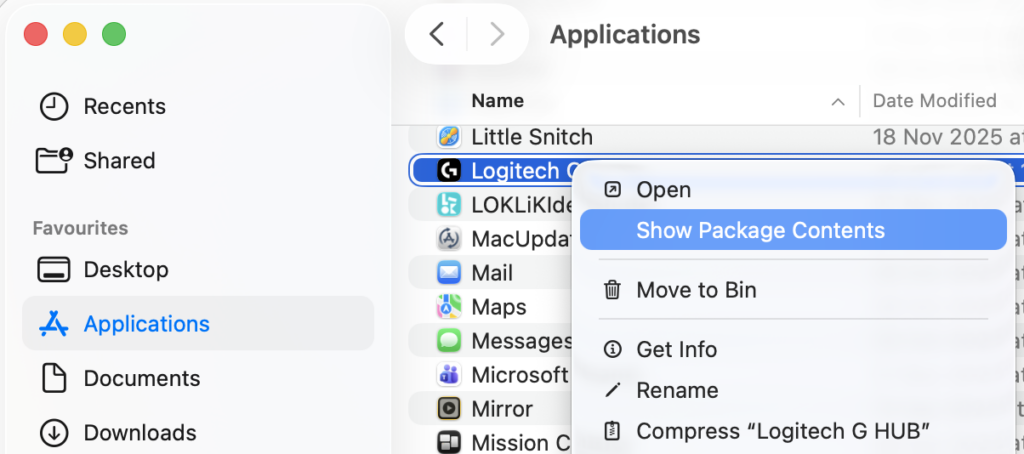Screen dimensions: 1024x454
Task: Click the MacUpdater app icon
Action: pos(449,239)
